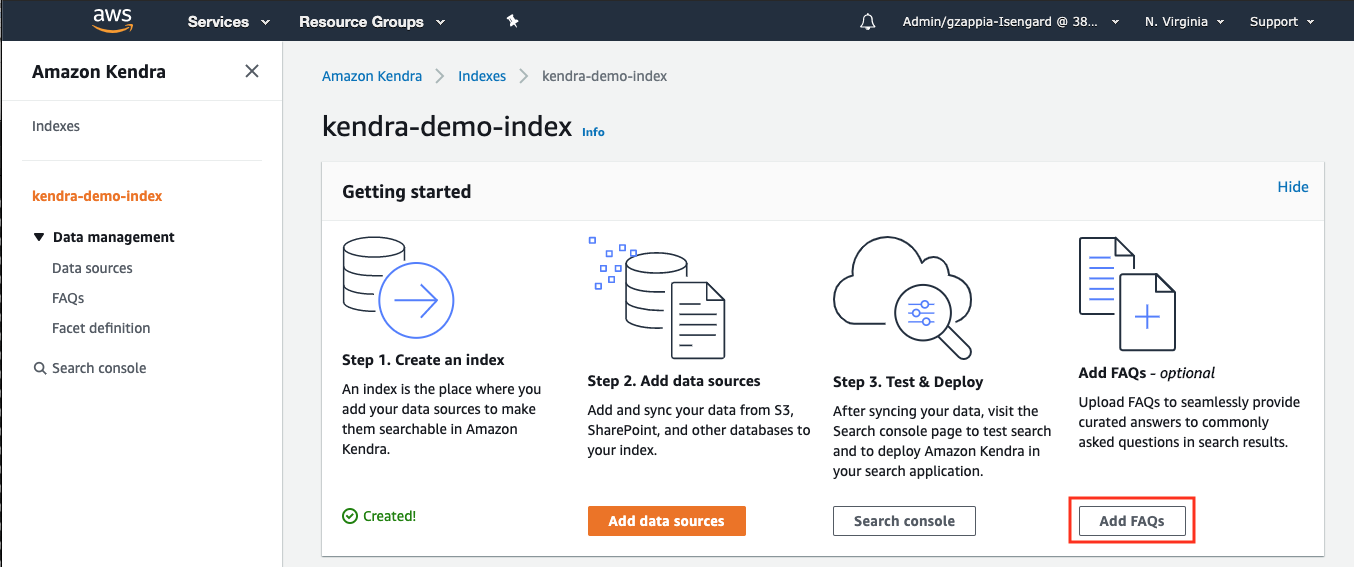
Task: Click the Amazon Kendra breadcrumb
Action: (372, 76)
